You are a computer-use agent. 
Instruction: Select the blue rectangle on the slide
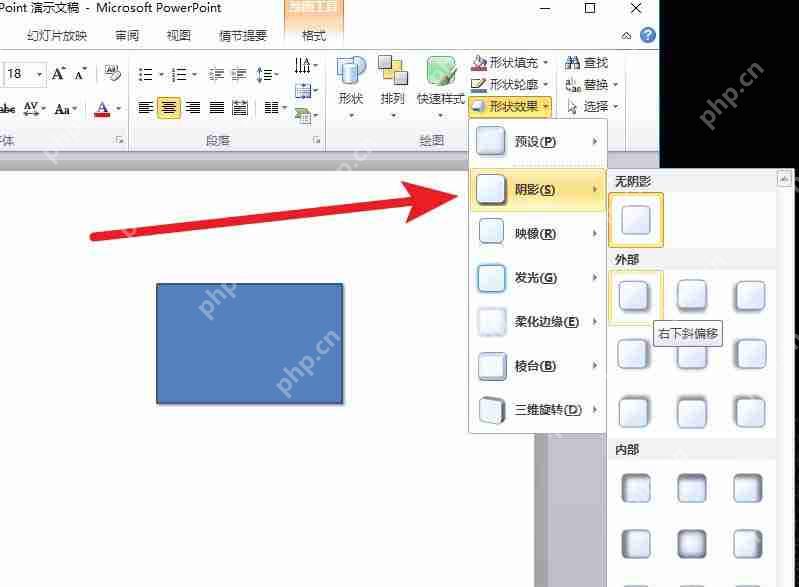[250, 343]
